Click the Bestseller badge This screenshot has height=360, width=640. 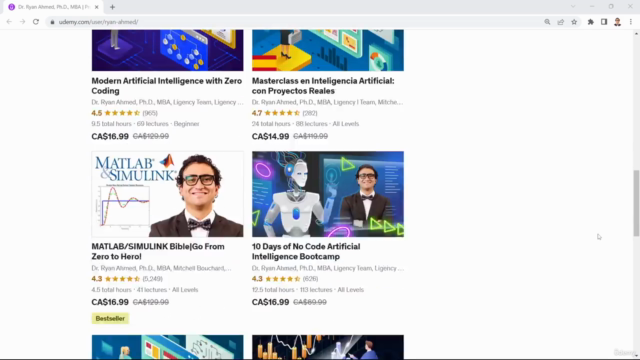110,318
